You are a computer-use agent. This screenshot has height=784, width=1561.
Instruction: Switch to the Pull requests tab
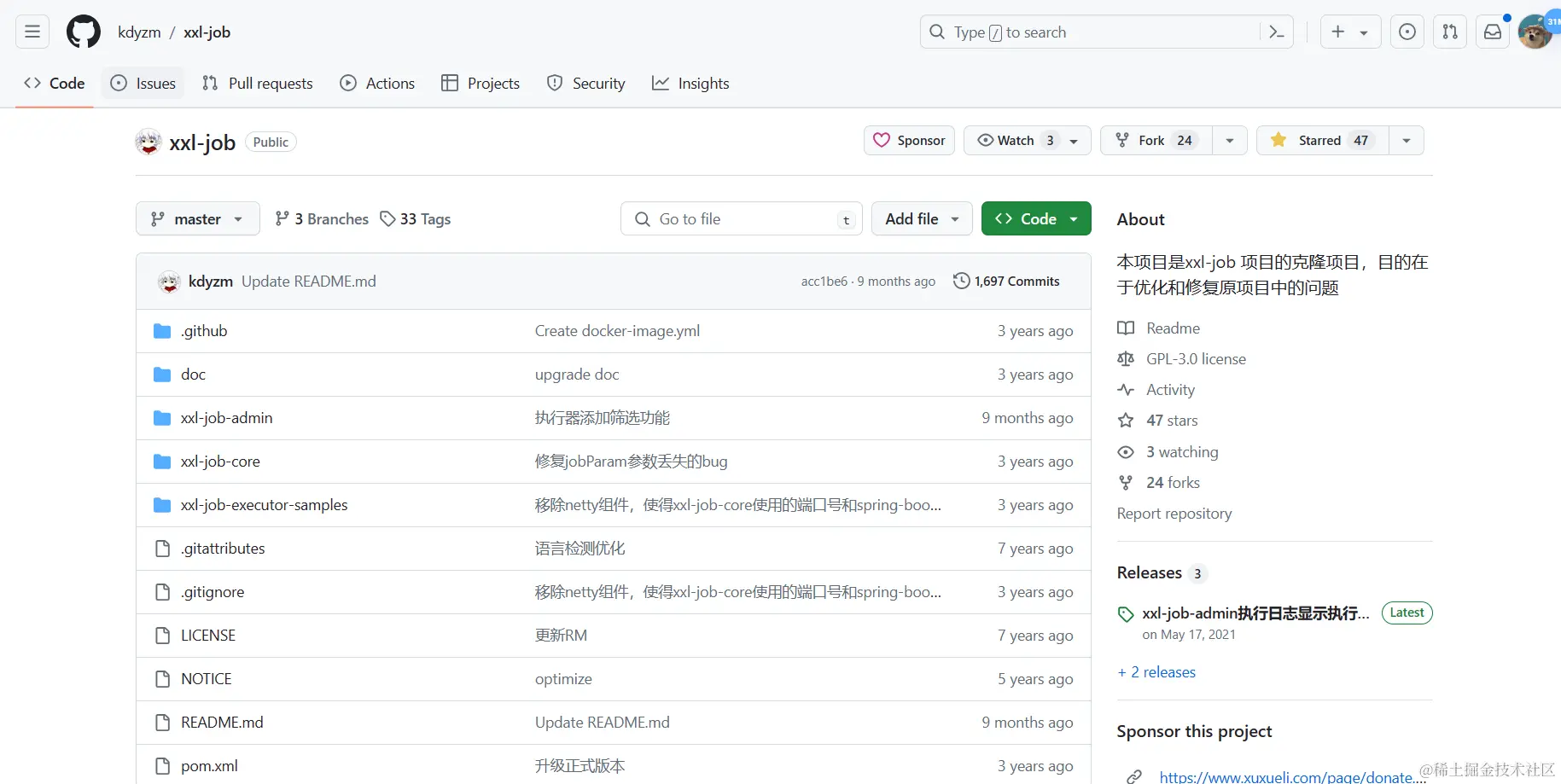pyautogui.click(x=258, y=84)
